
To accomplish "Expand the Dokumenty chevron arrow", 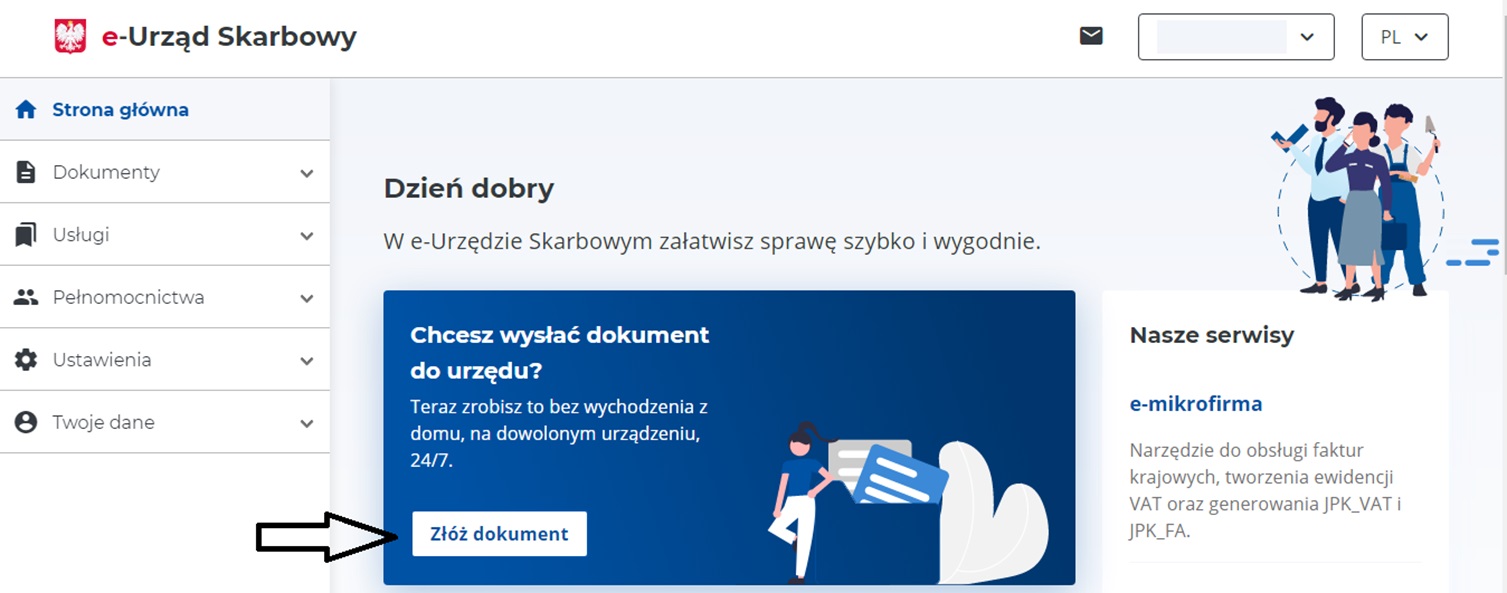I will pyautogui.click(x=307, y=173).
